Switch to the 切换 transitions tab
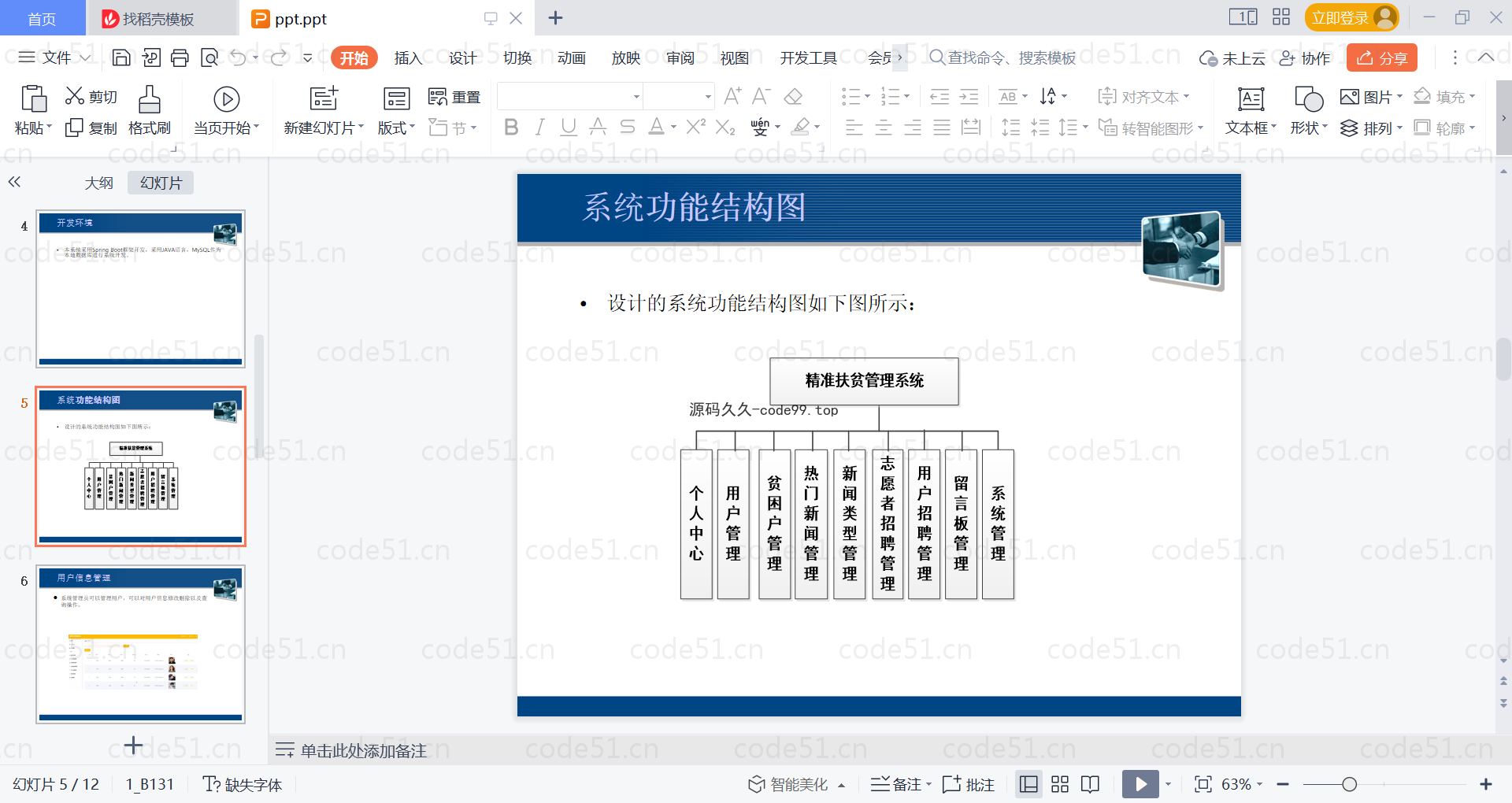This screenshot has height=803, width=1512. coord(517,57)
